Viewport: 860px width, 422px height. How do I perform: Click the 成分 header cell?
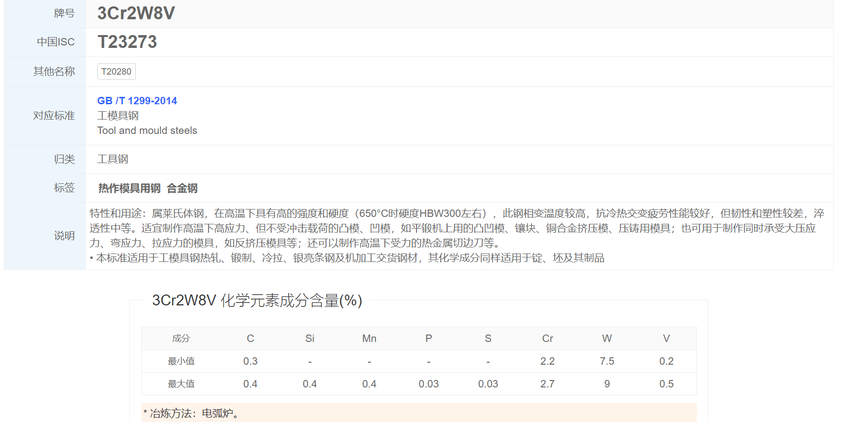(x=181, y=339)
